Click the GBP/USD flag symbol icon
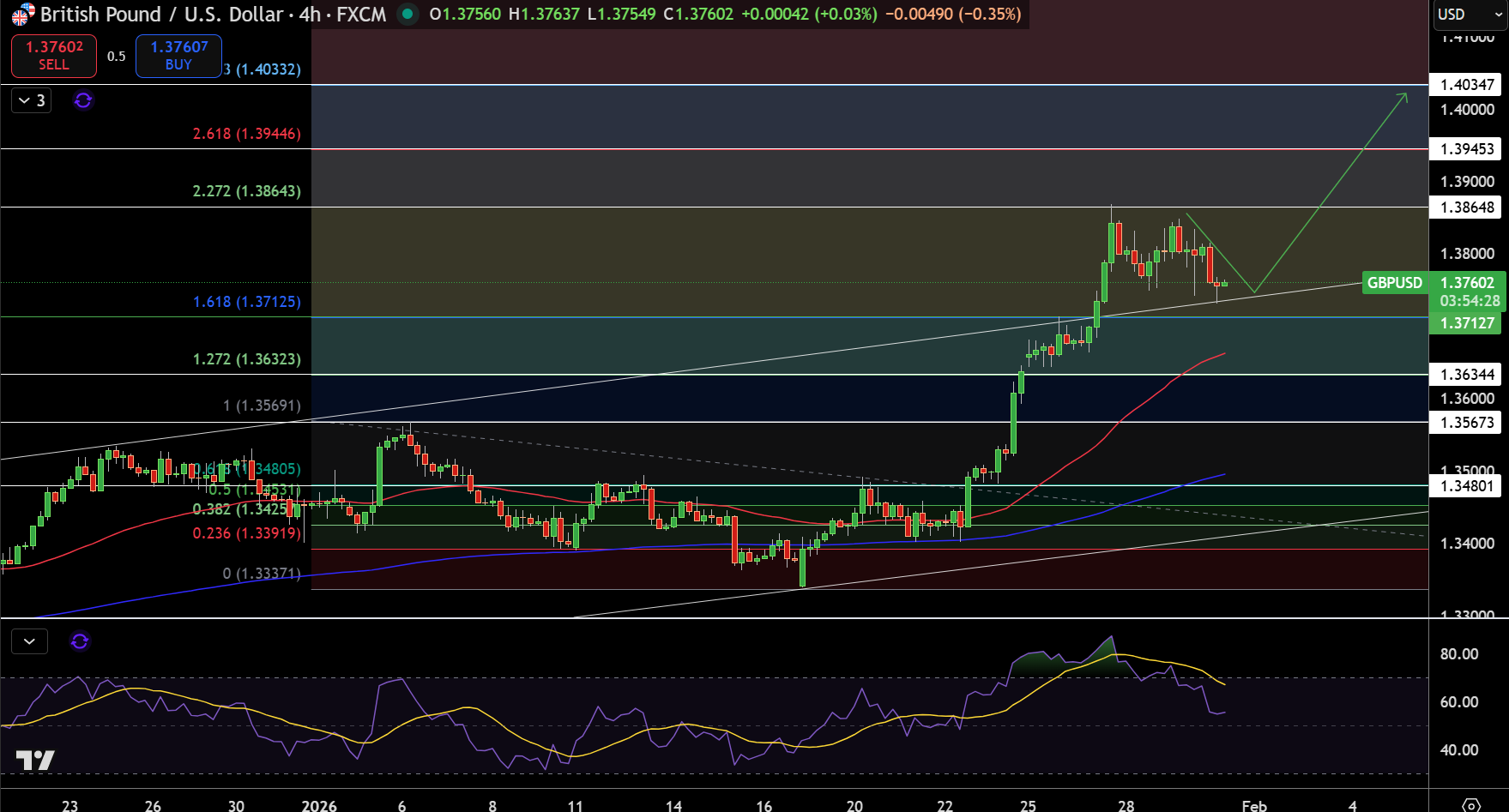 (22, 15)
